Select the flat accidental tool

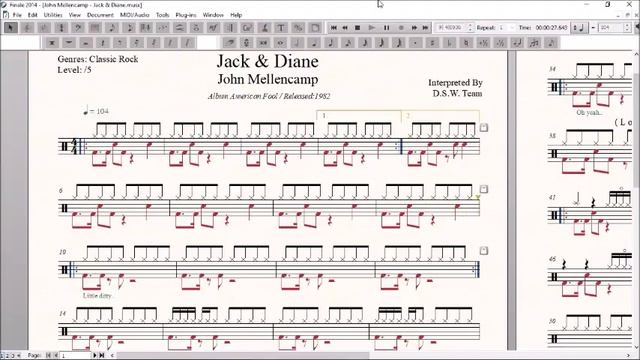click(449, 42)
